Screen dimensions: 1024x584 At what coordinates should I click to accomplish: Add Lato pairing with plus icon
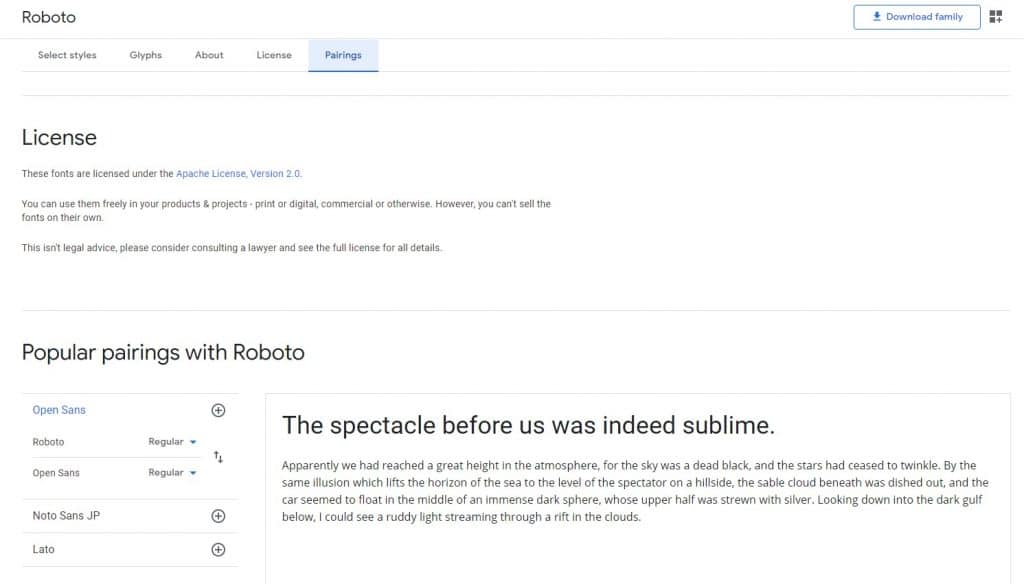219,549
